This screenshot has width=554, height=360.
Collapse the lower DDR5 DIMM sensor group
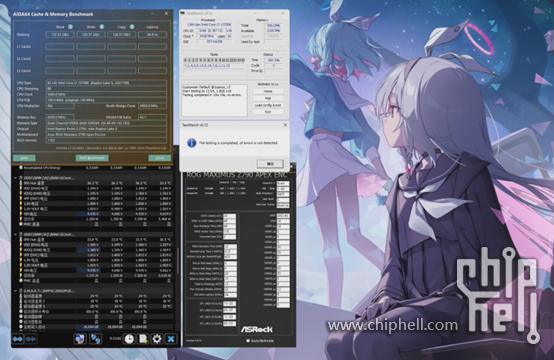point(16,234)
